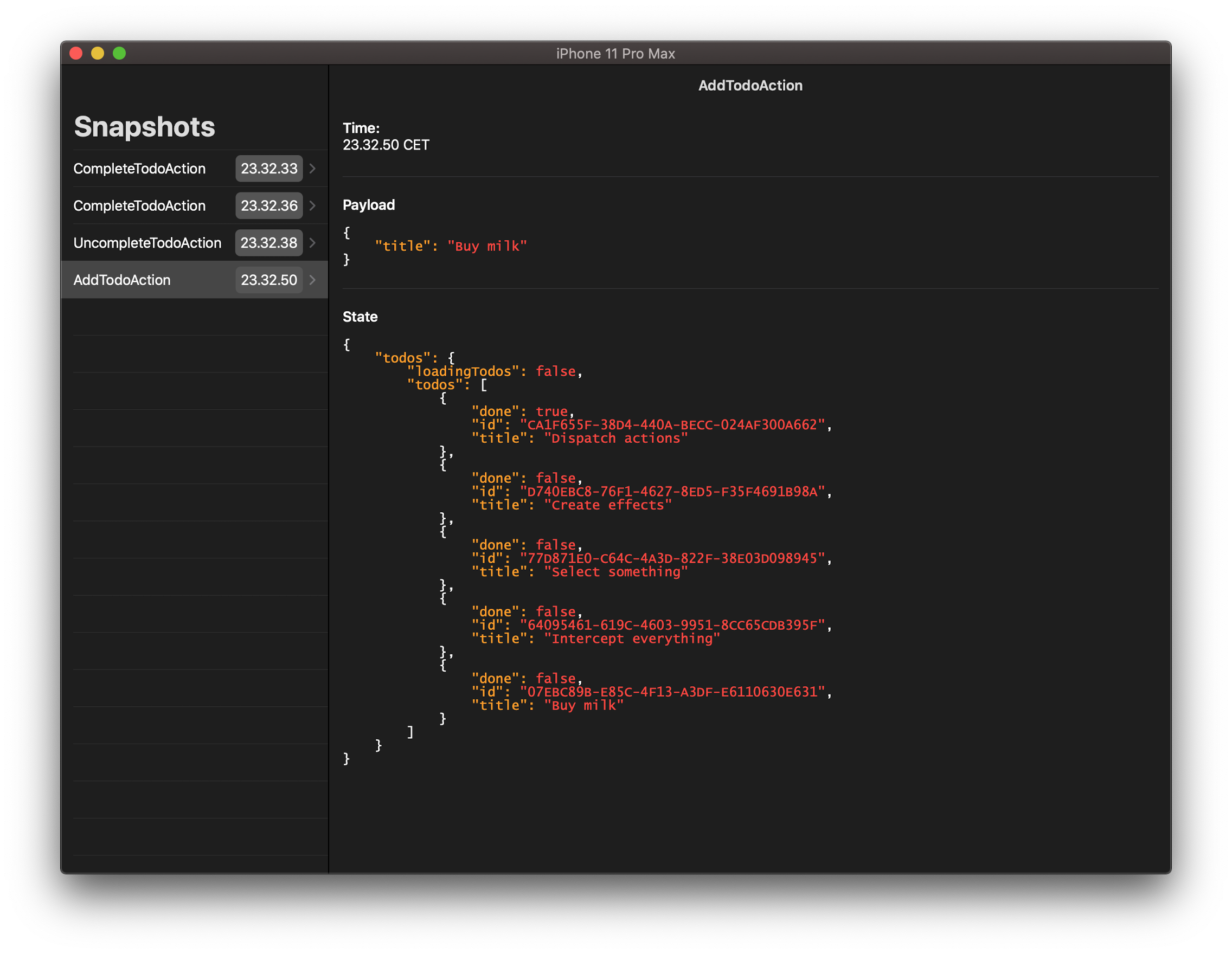Select the AddTodoAction snapshot row
Screen dimensions: 1232x954
(x=122, y=280)
